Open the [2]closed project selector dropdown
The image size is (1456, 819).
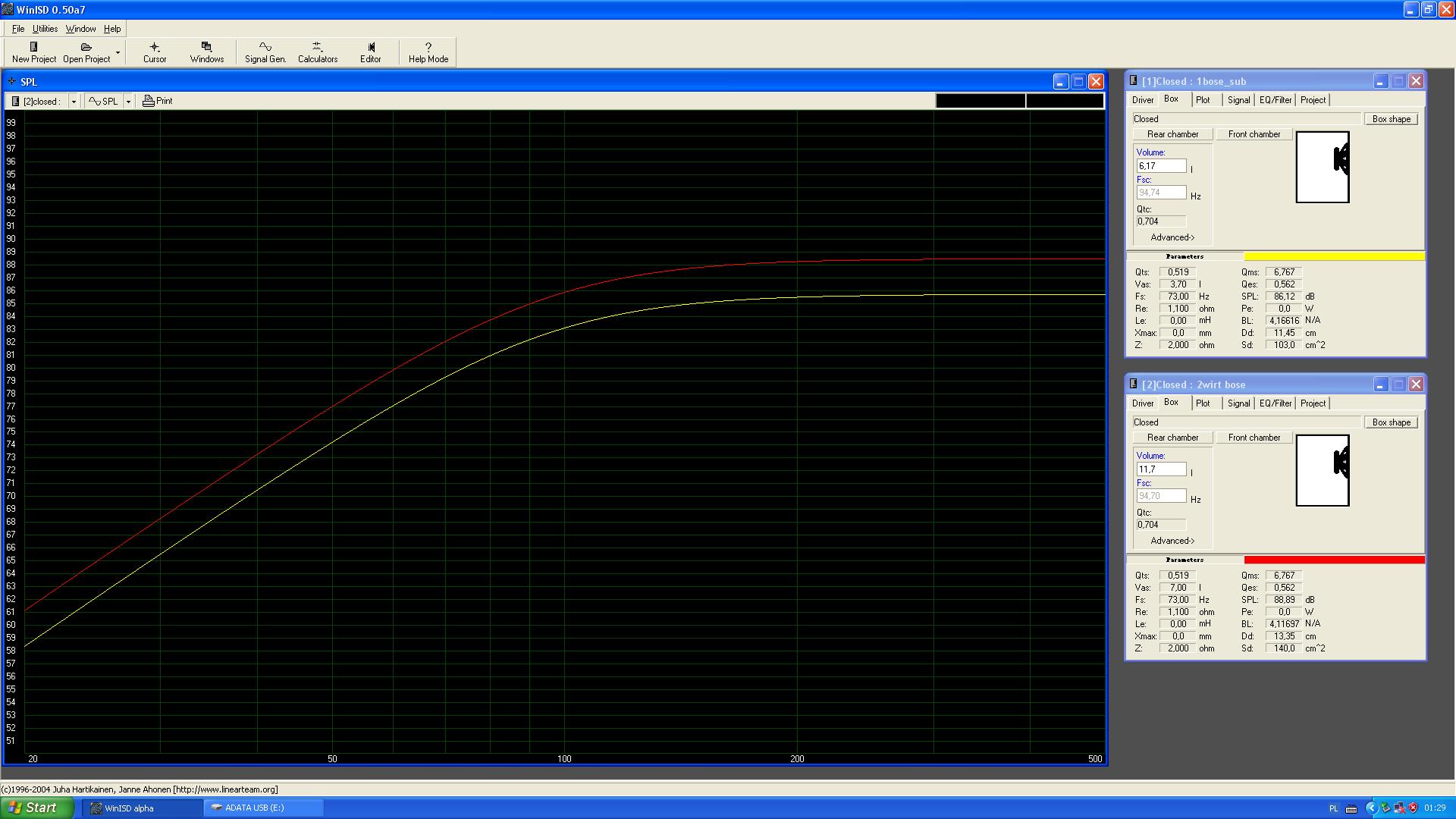(74, 102)
